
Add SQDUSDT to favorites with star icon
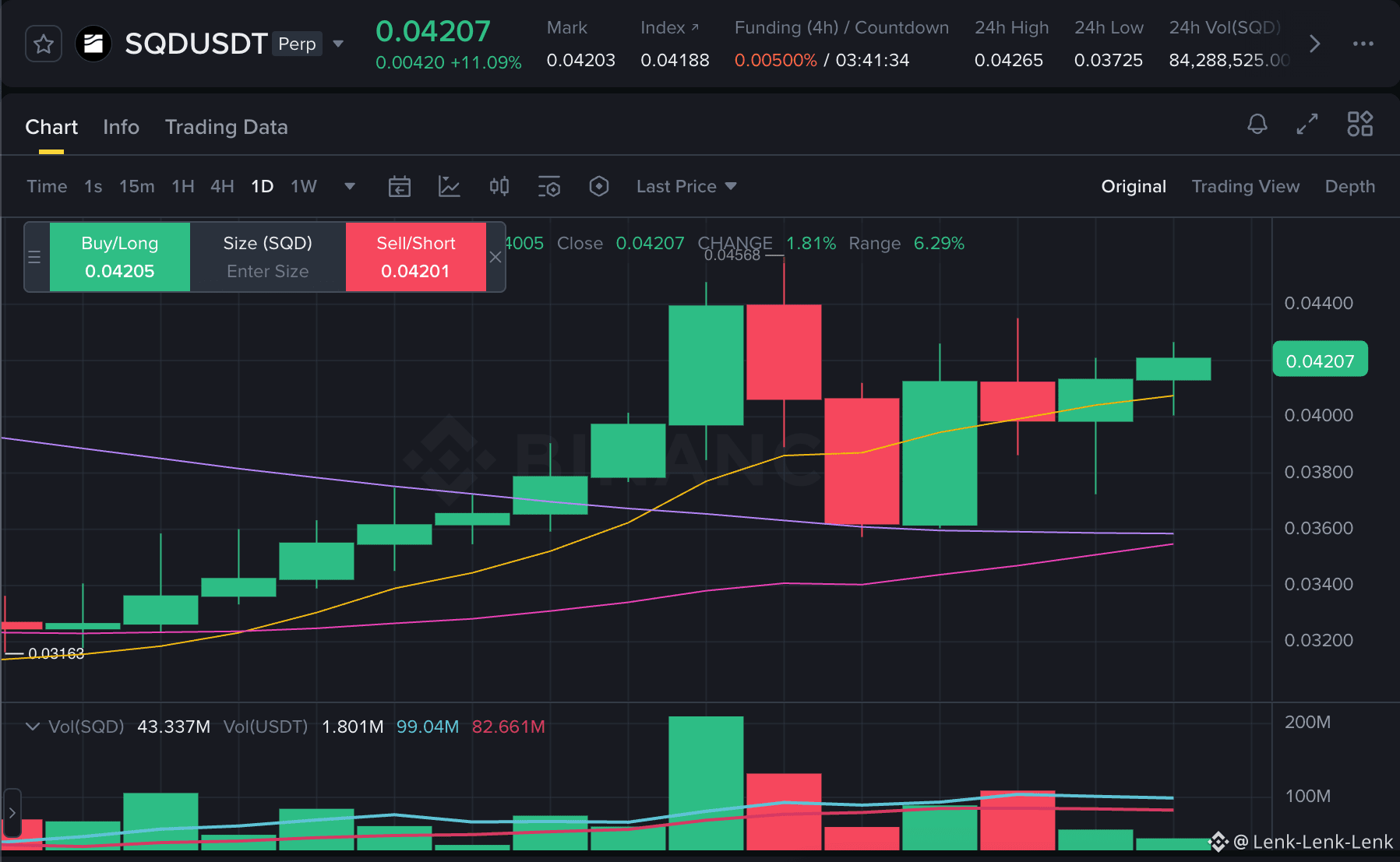click(44, 44)
